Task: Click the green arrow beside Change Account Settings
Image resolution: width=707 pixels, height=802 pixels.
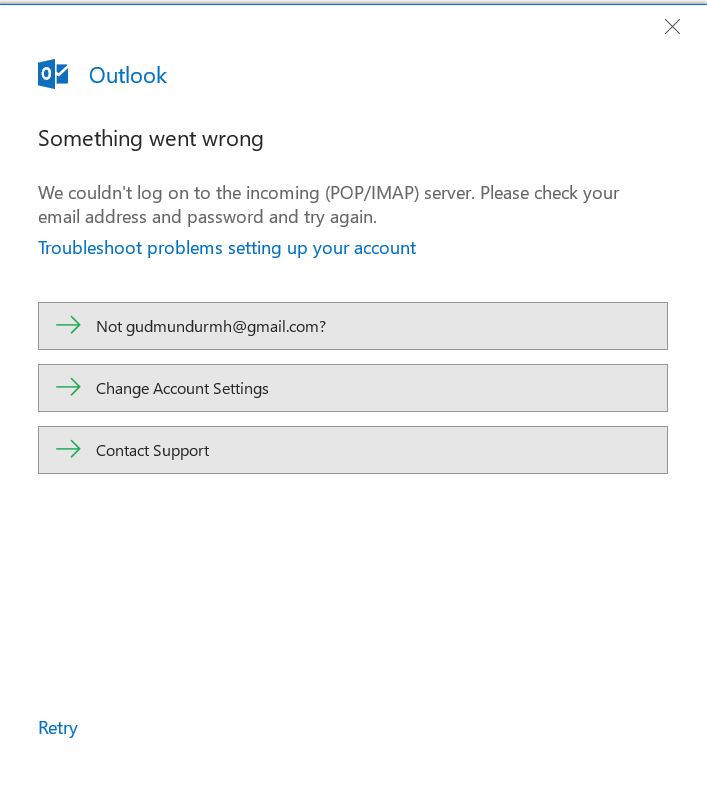Action: 68,388
